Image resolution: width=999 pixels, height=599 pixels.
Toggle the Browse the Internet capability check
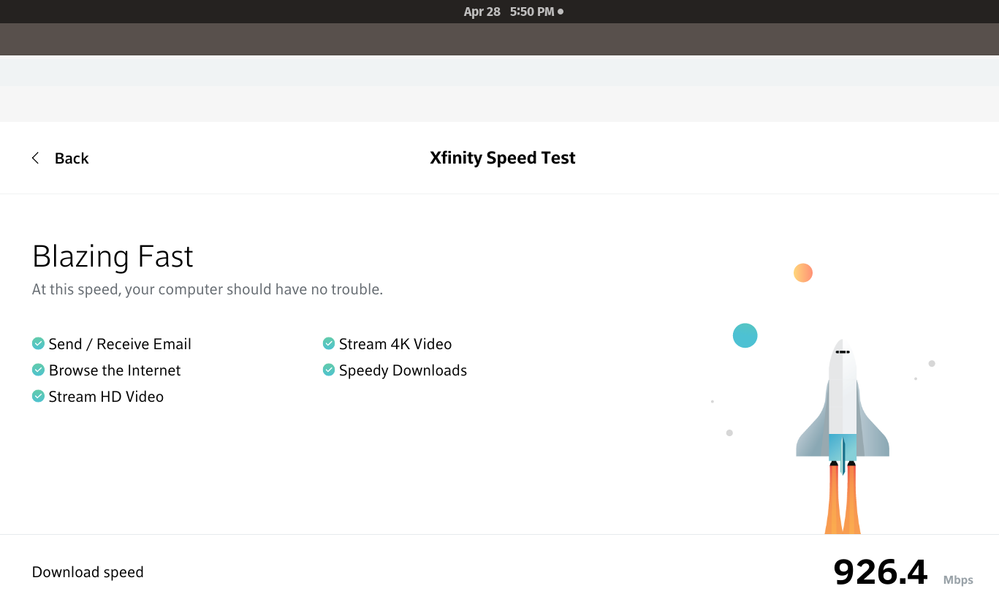click(x=38, y=370)
